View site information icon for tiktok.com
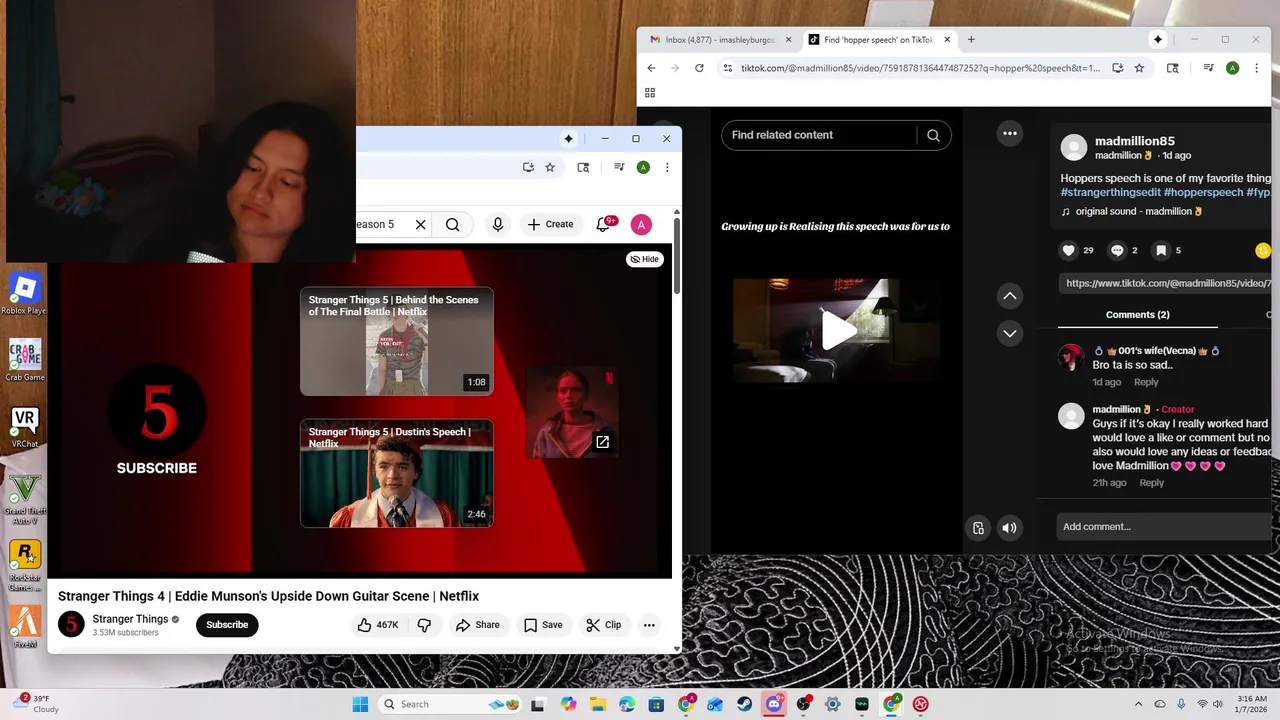 (727, 68)
